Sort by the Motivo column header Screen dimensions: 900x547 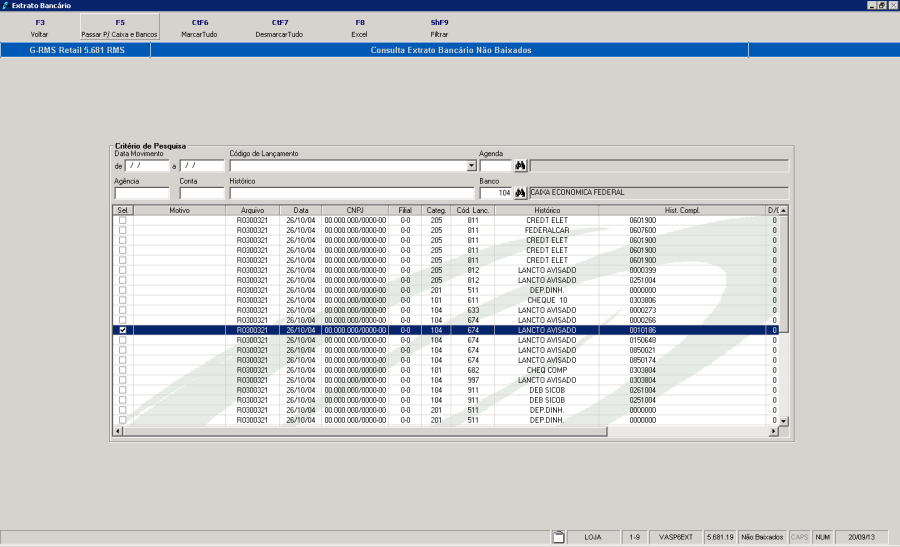click(179, 211)
